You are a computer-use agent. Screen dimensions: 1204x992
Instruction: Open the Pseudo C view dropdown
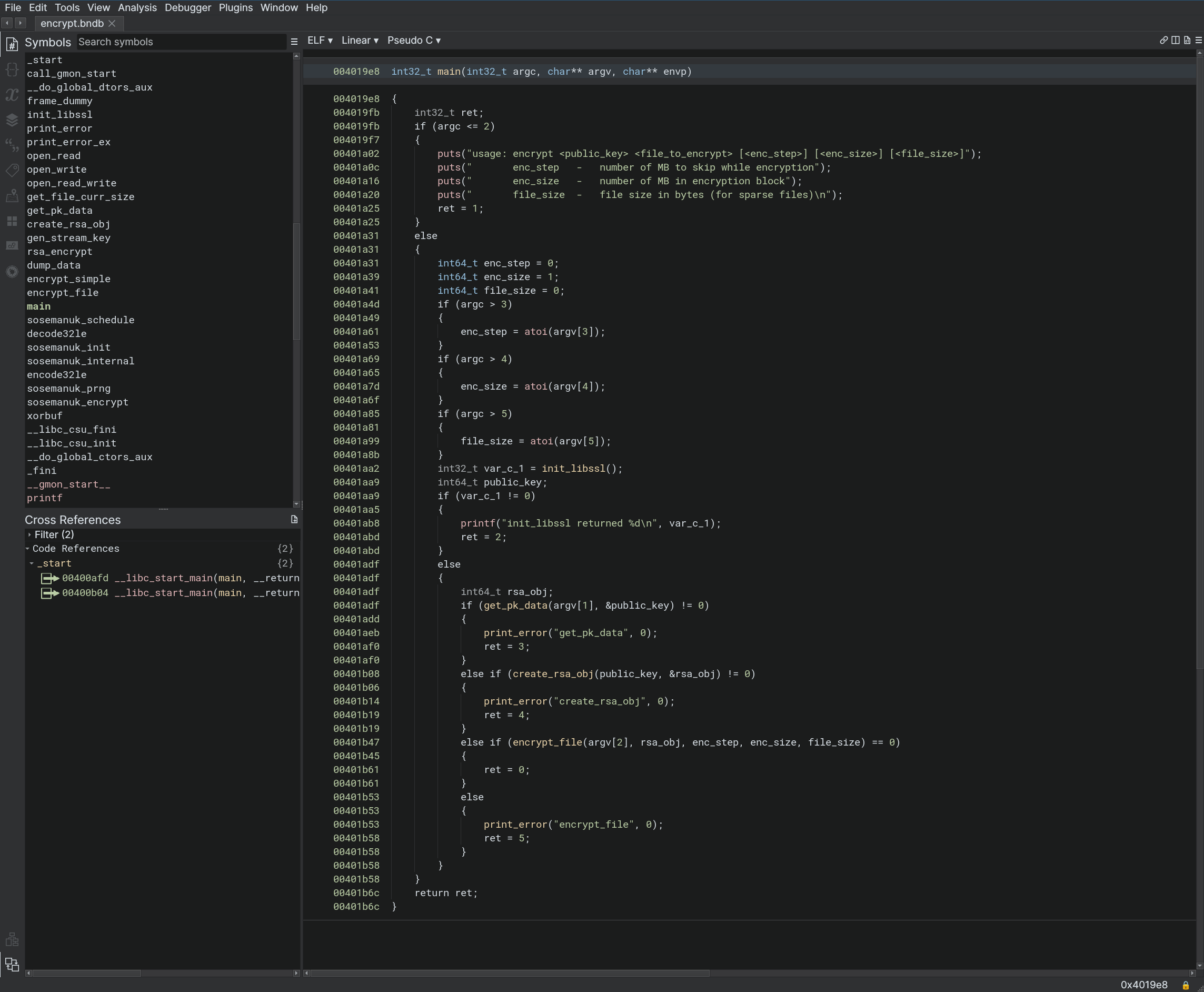click(414, 40)
